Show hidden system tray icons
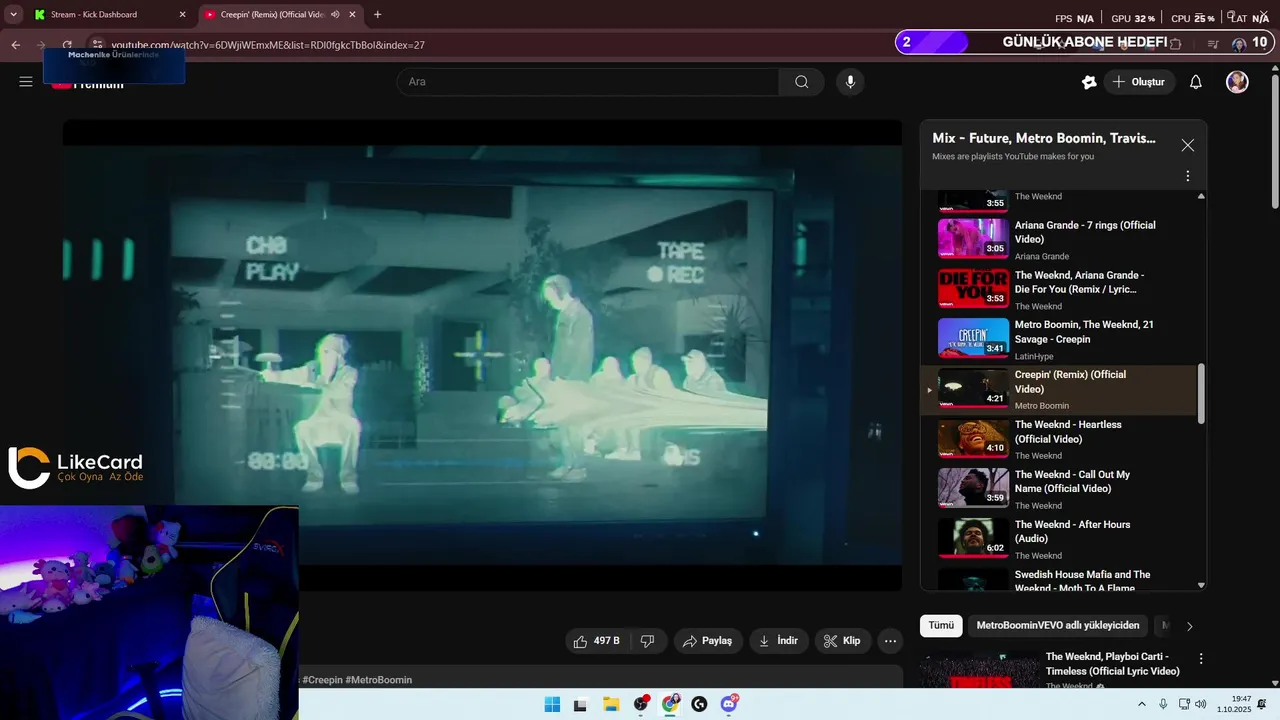Screen dimensions: 1280x720 point(1142,705)
